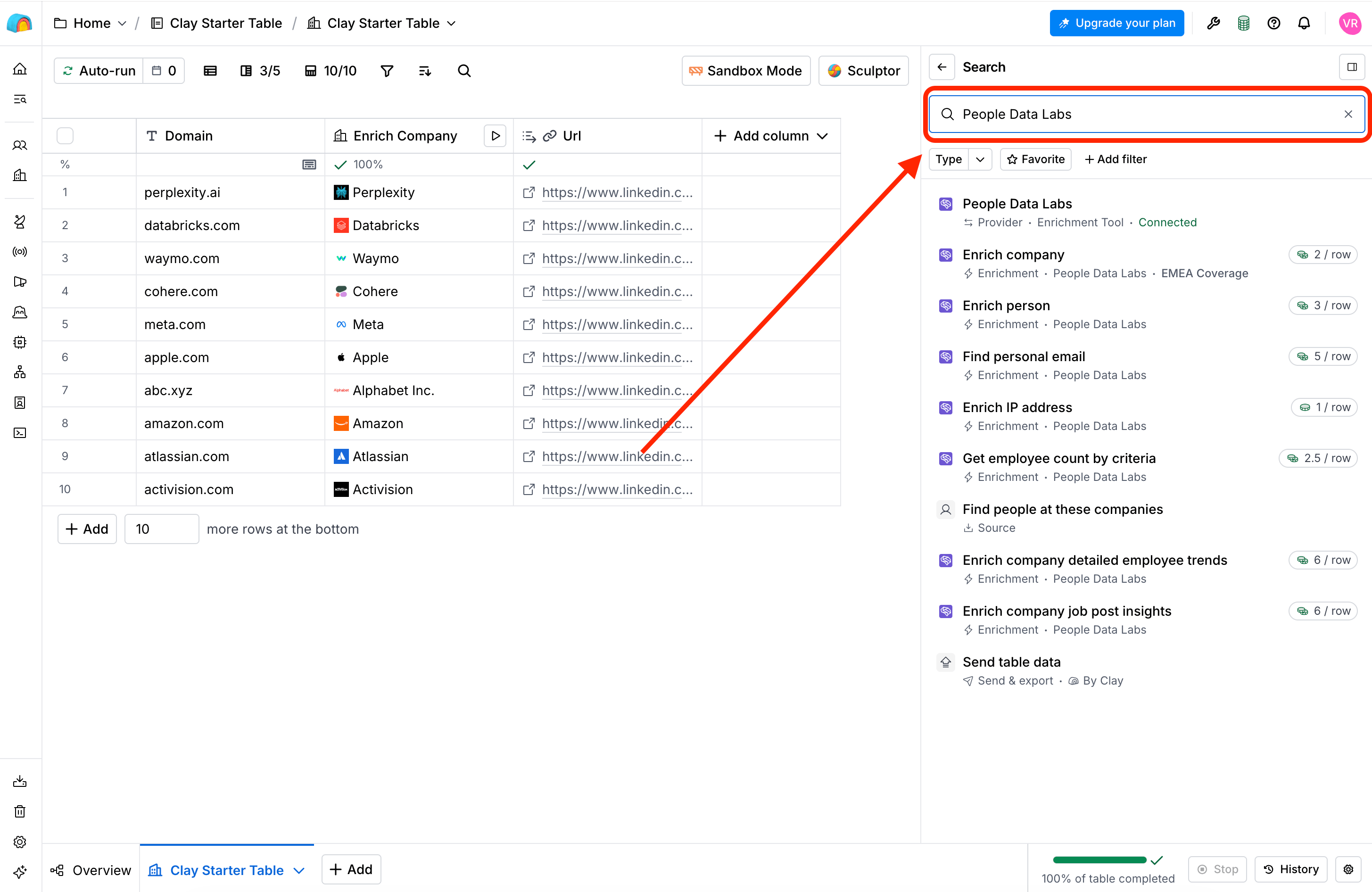1372x892 pixels.
Task: Click the wrench tools icon in header
Action: click(x=1214, y=23)
